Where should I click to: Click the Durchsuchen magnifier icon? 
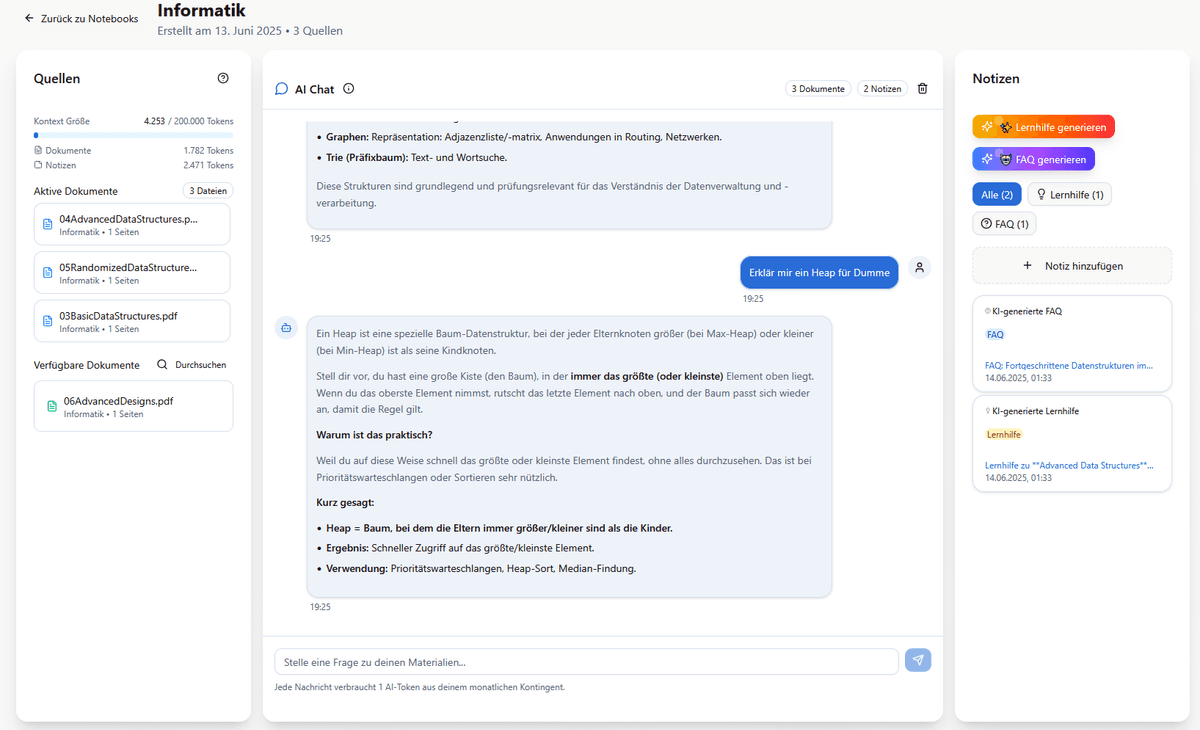(162, 364)
